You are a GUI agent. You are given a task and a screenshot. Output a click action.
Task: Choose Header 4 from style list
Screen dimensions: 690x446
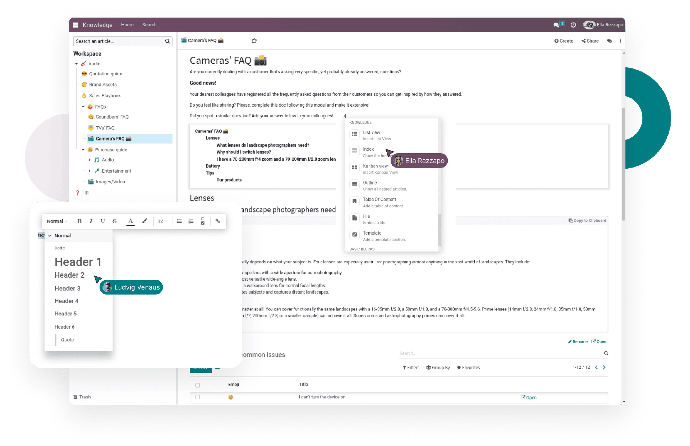(x=66, y=301)
